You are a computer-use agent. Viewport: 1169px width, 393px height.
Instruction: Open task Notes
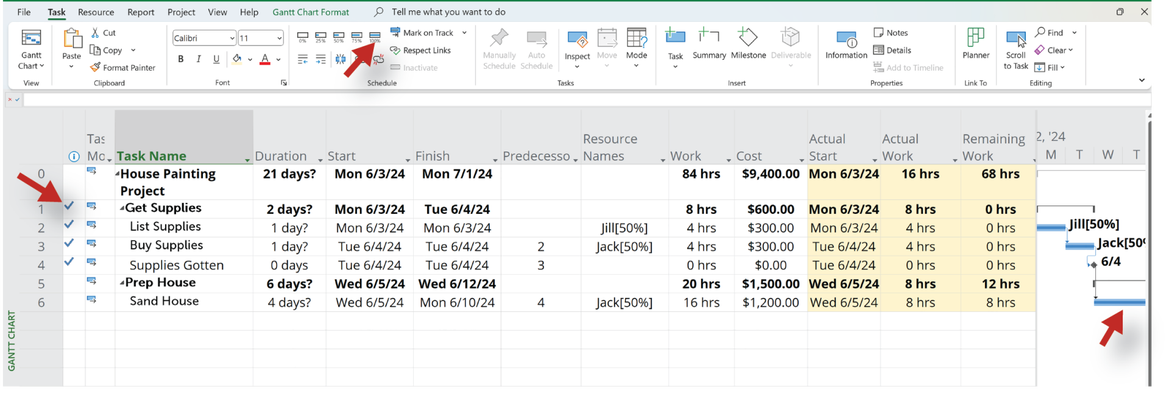tap(890, 33)
